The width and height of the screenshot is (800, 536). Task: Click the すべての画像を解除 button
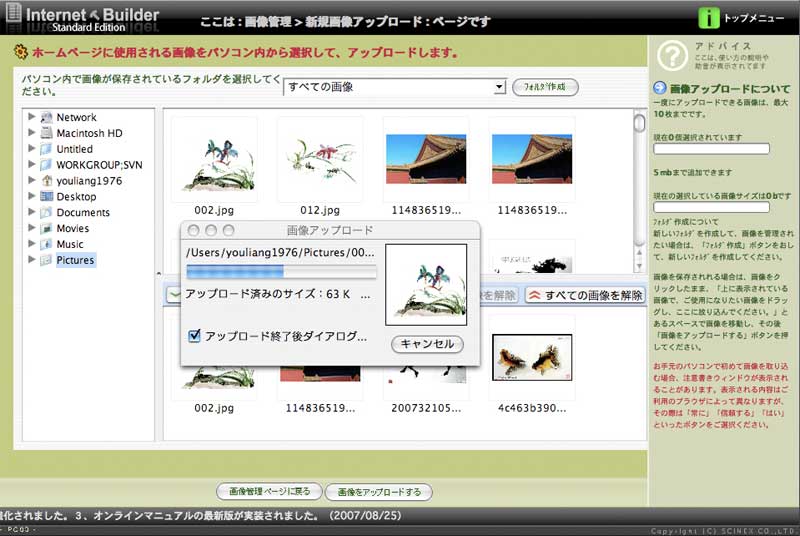point(585,295)
